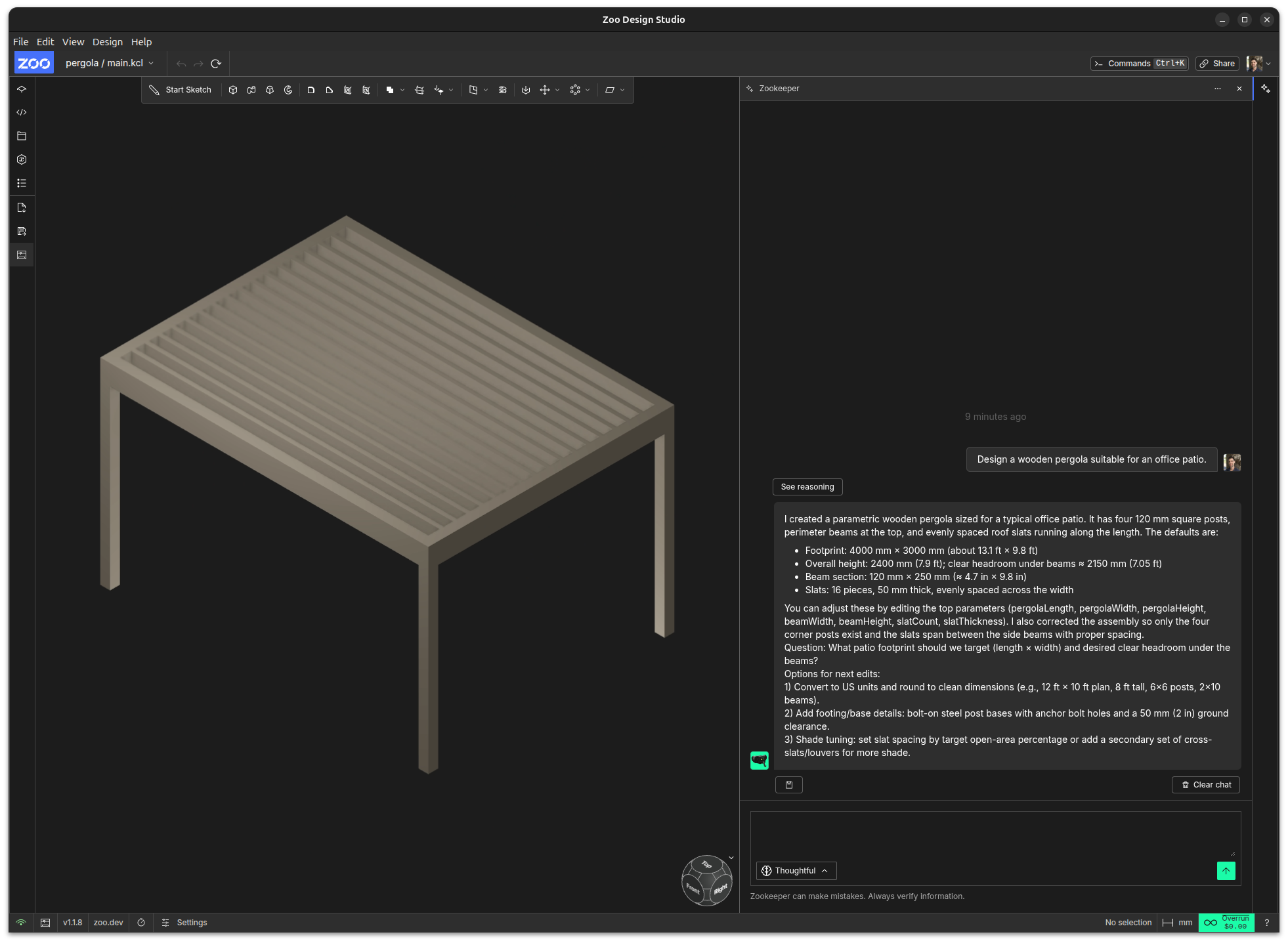Select the Extrude tool icon
This screenshot has height=943, width=1288.
pyautogui.click(x=233, y=90)
